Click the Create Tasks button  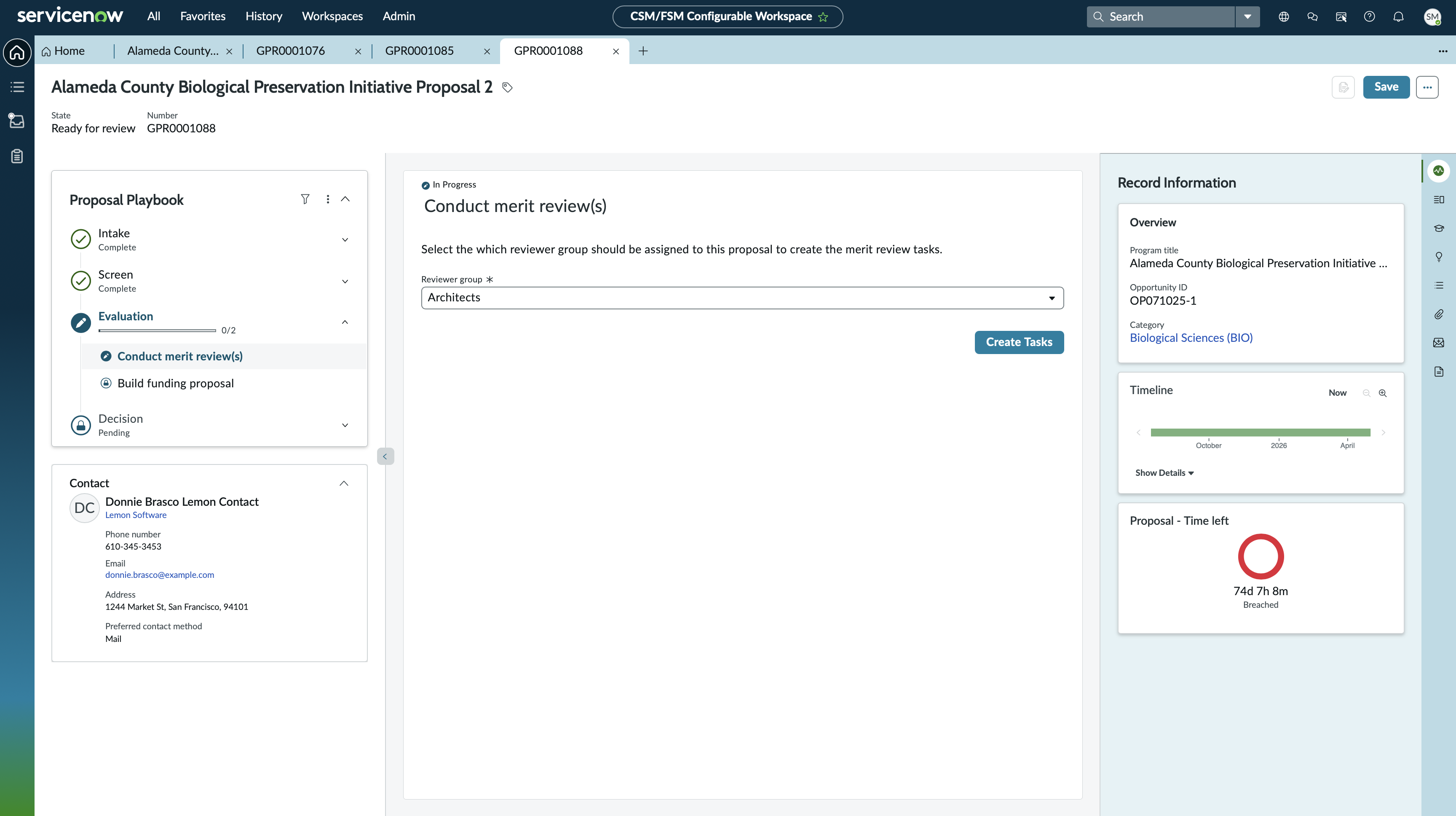1019,342
